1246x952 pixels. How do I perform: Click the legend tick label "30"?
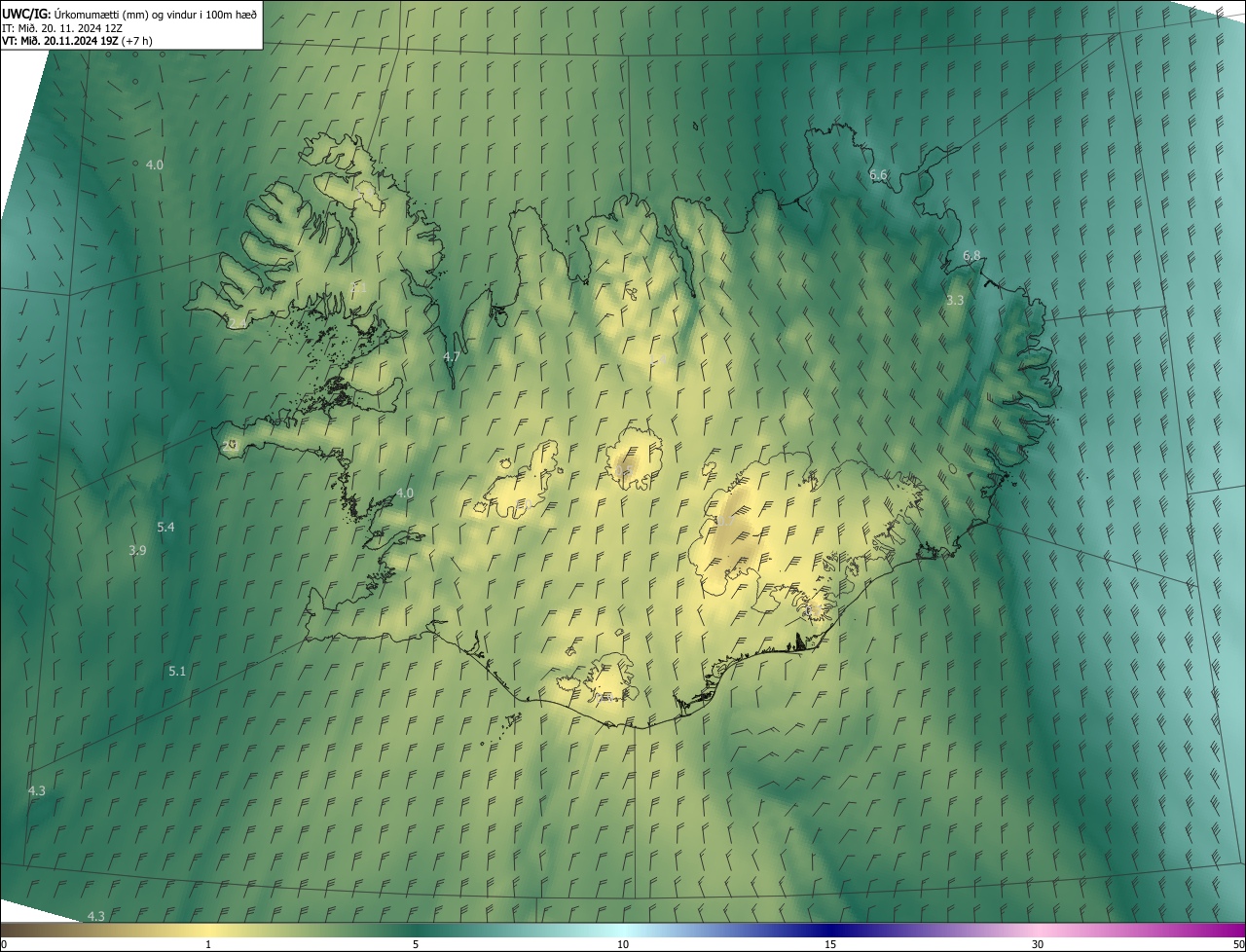[x=1038, y=945]
